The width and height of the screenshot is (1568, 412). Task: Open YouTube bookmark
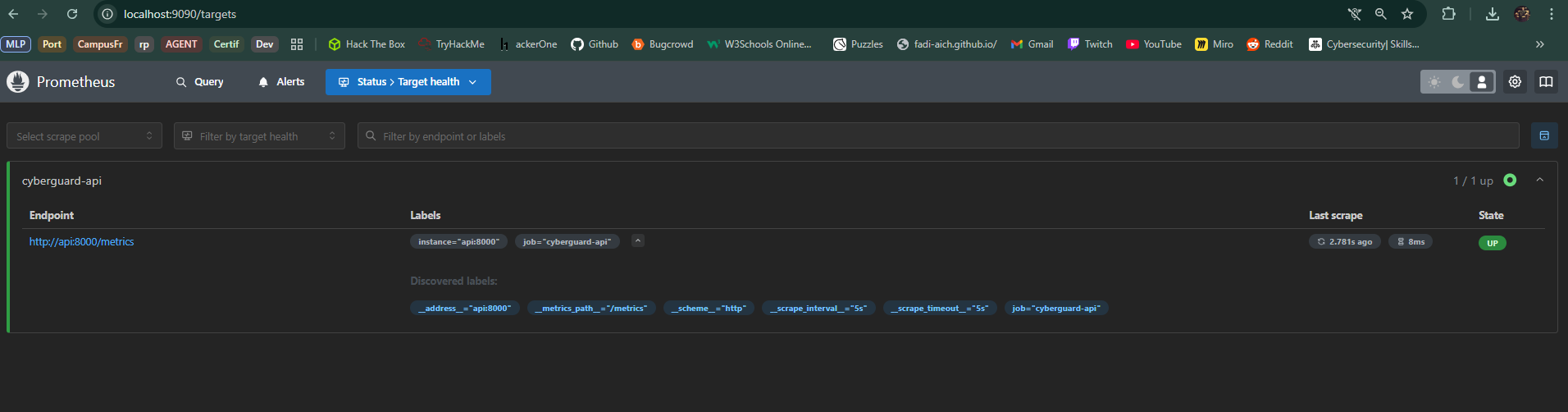coord(1154,44)
